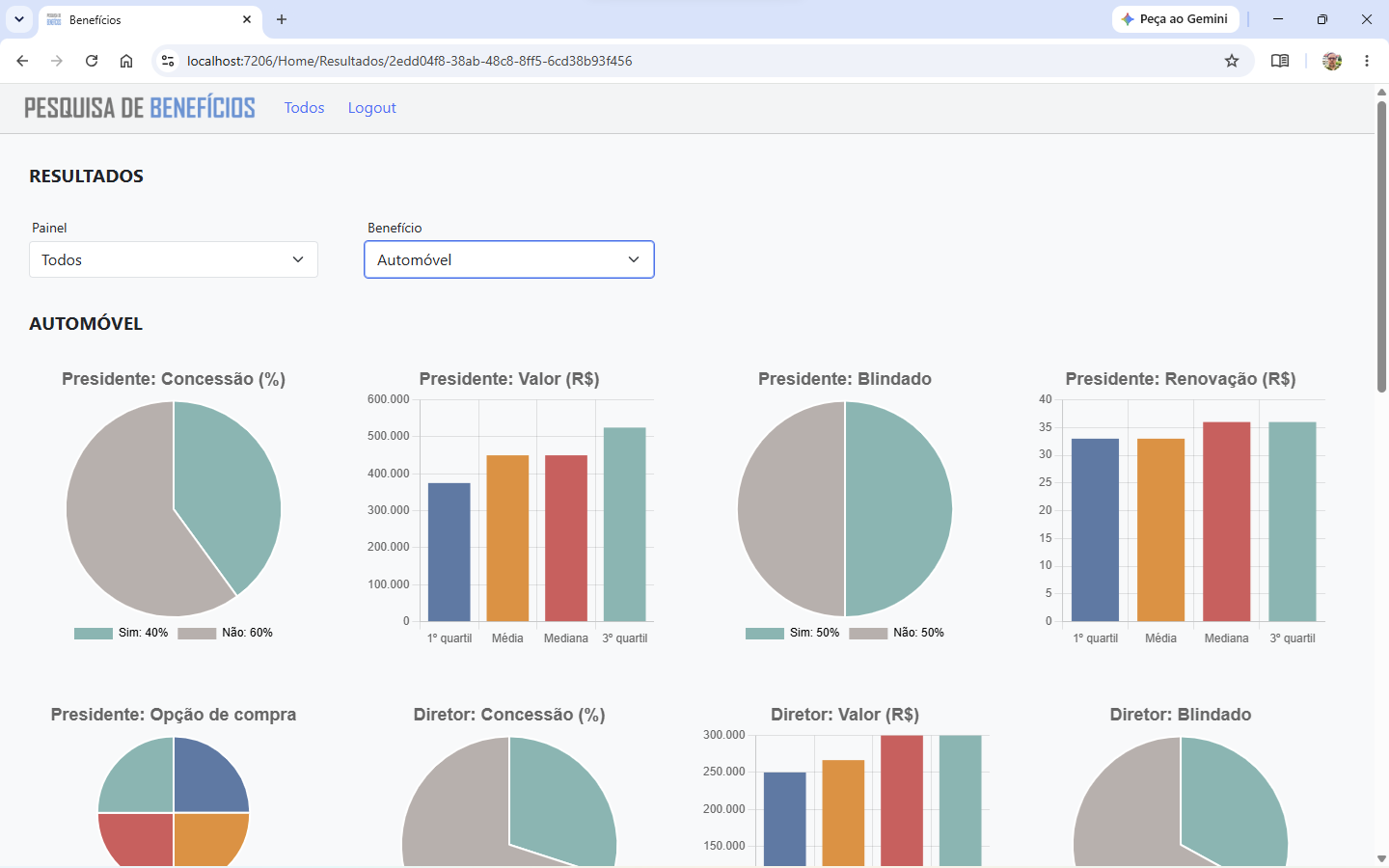Reload the current page
Screen dimensions: 1389x868
click(92, 61)
